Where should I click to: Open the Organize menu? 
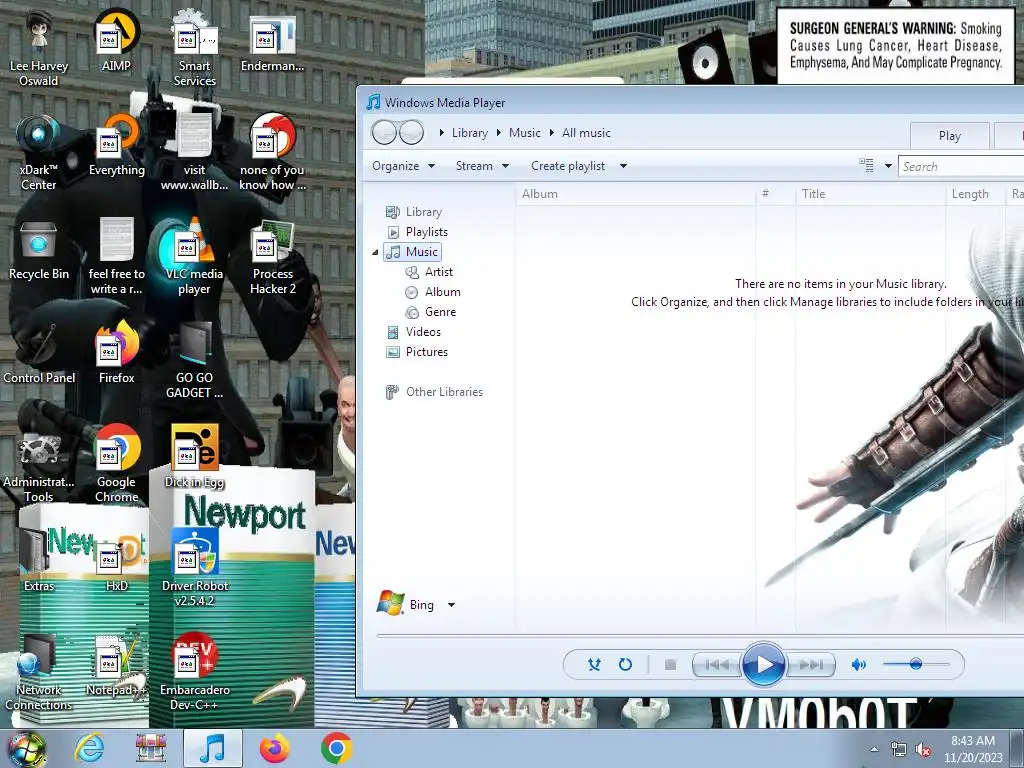[x=403, y=166]
